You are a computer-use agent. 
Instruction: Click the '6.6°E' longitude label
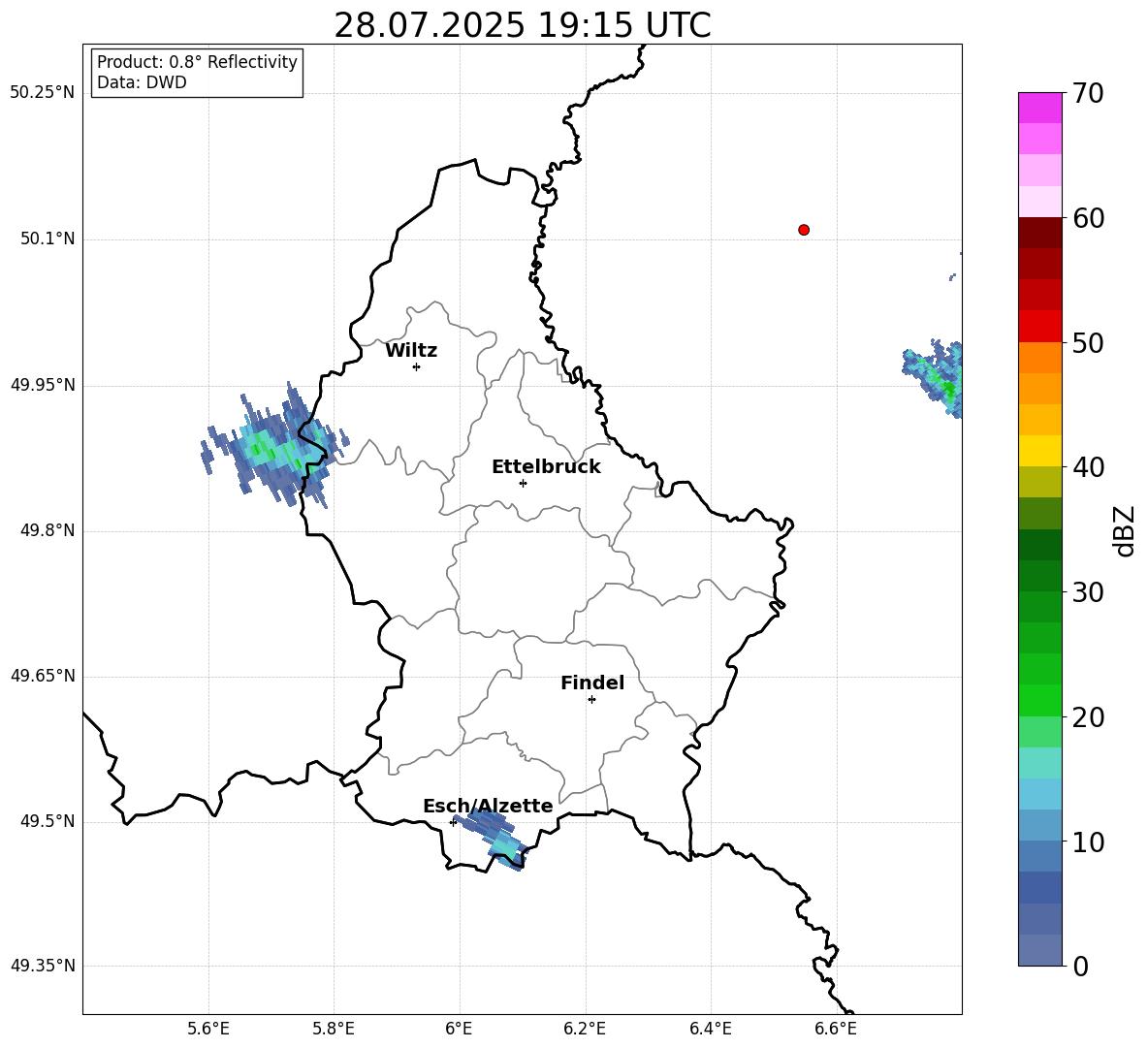coord(836,1030)
